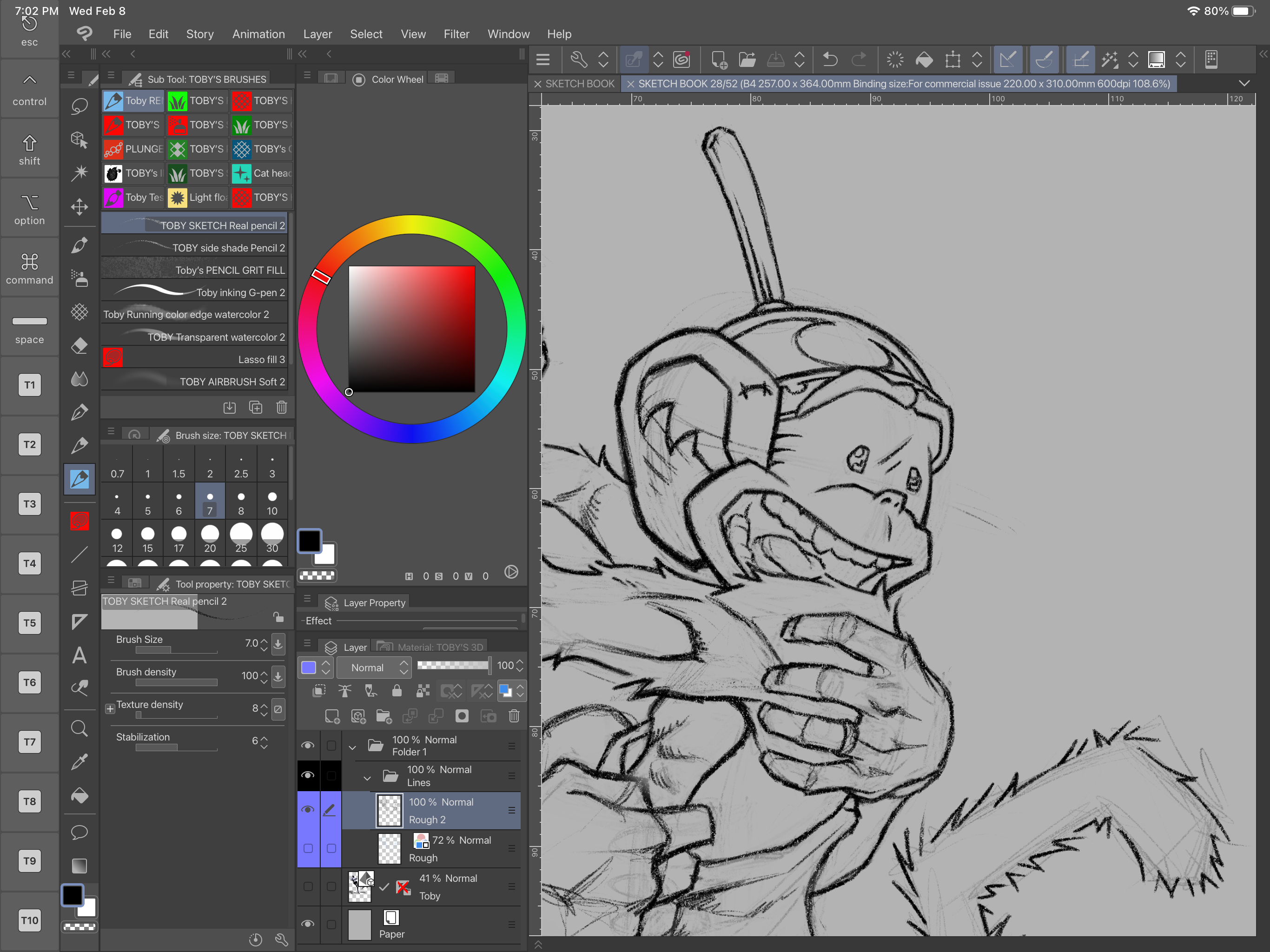Tap the T1 edge keyboard button
The height and width of the screenshot is (952, 1270).
29,385
